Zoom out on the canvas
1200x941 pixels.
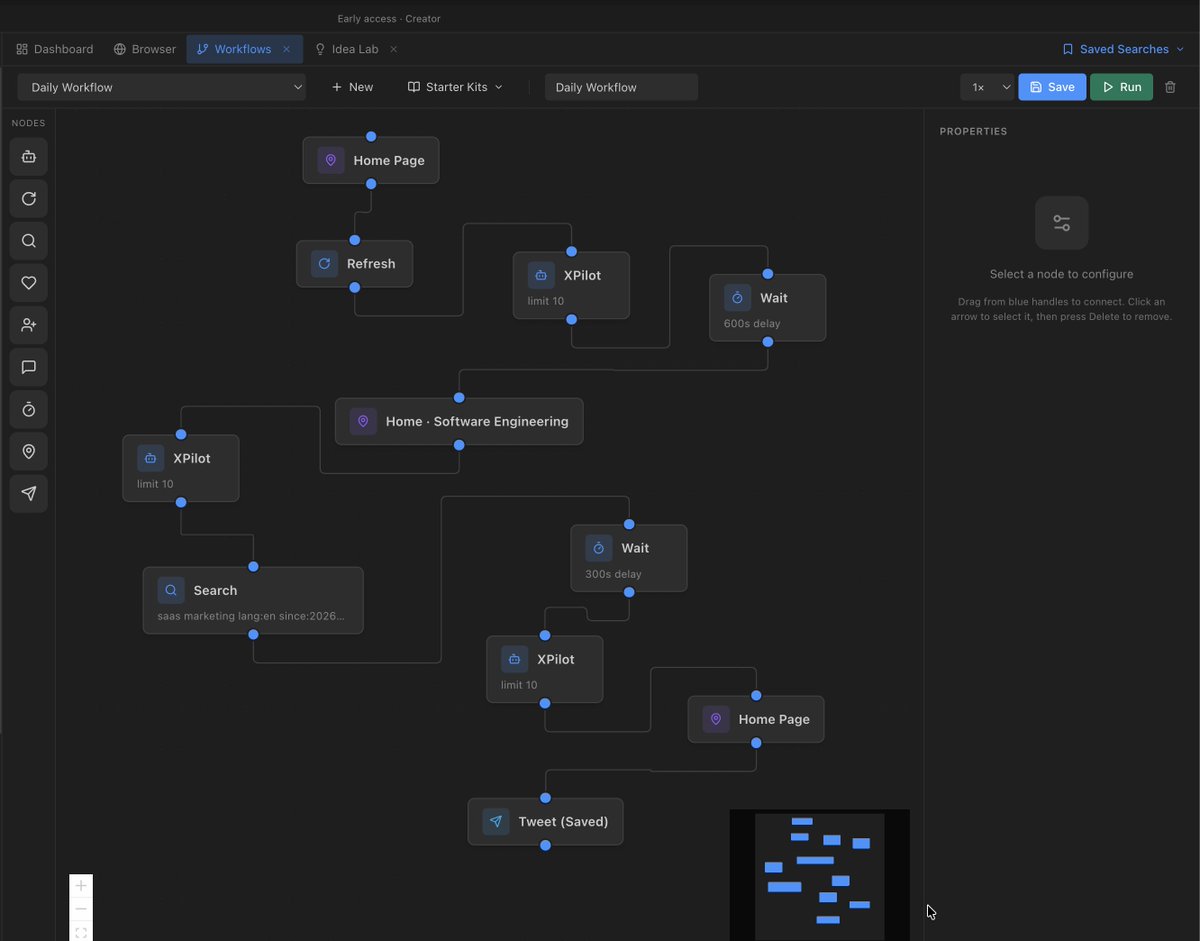click(81, 909)
